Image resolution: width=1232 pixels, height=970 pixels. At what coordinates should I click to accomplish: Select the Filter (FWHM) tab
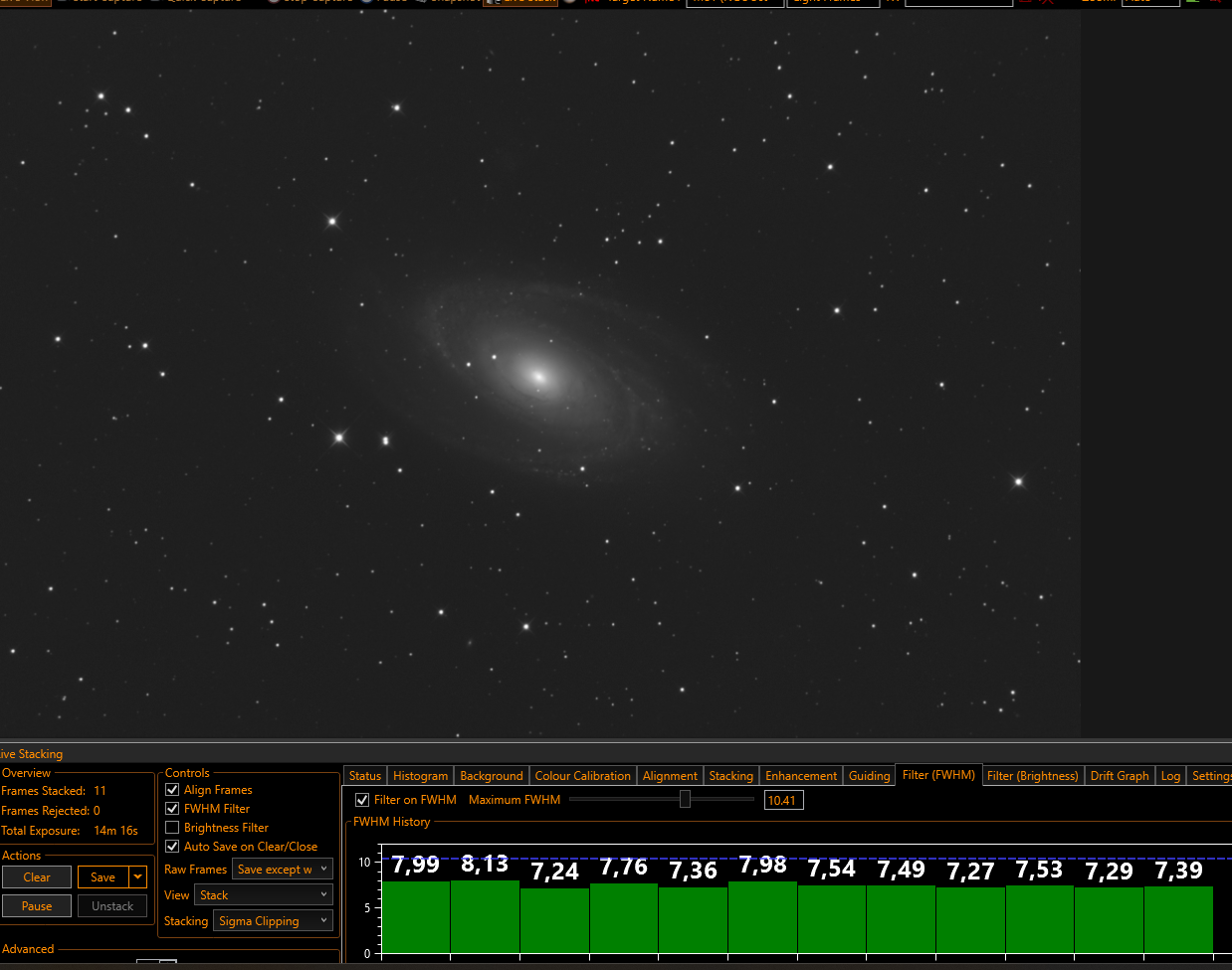point(938,775)
